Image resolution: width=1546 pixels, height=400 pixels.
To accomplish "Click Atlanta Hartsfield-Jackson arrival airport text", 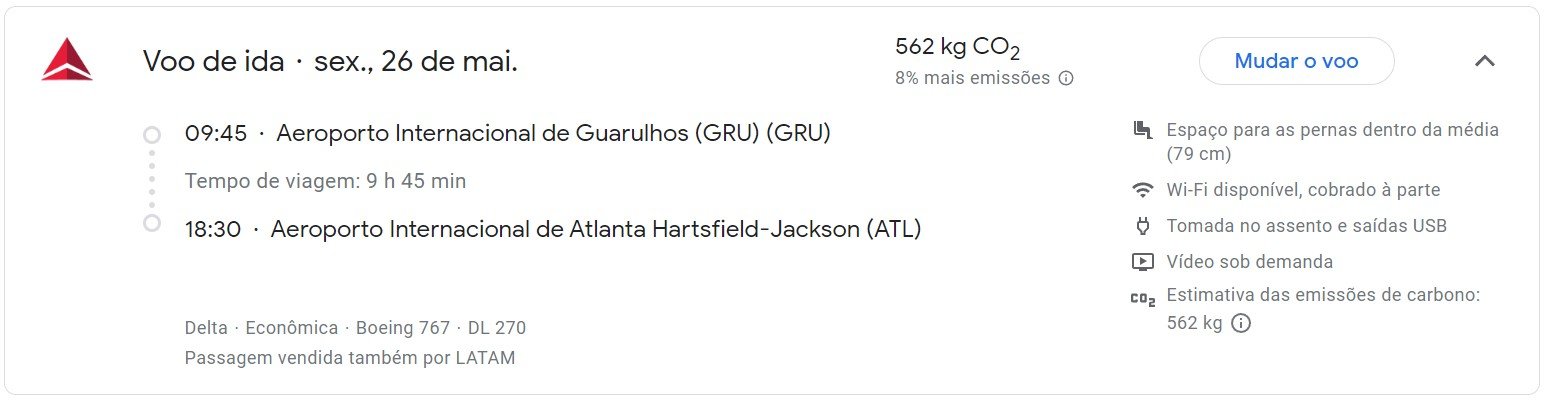I will (596, 229).
